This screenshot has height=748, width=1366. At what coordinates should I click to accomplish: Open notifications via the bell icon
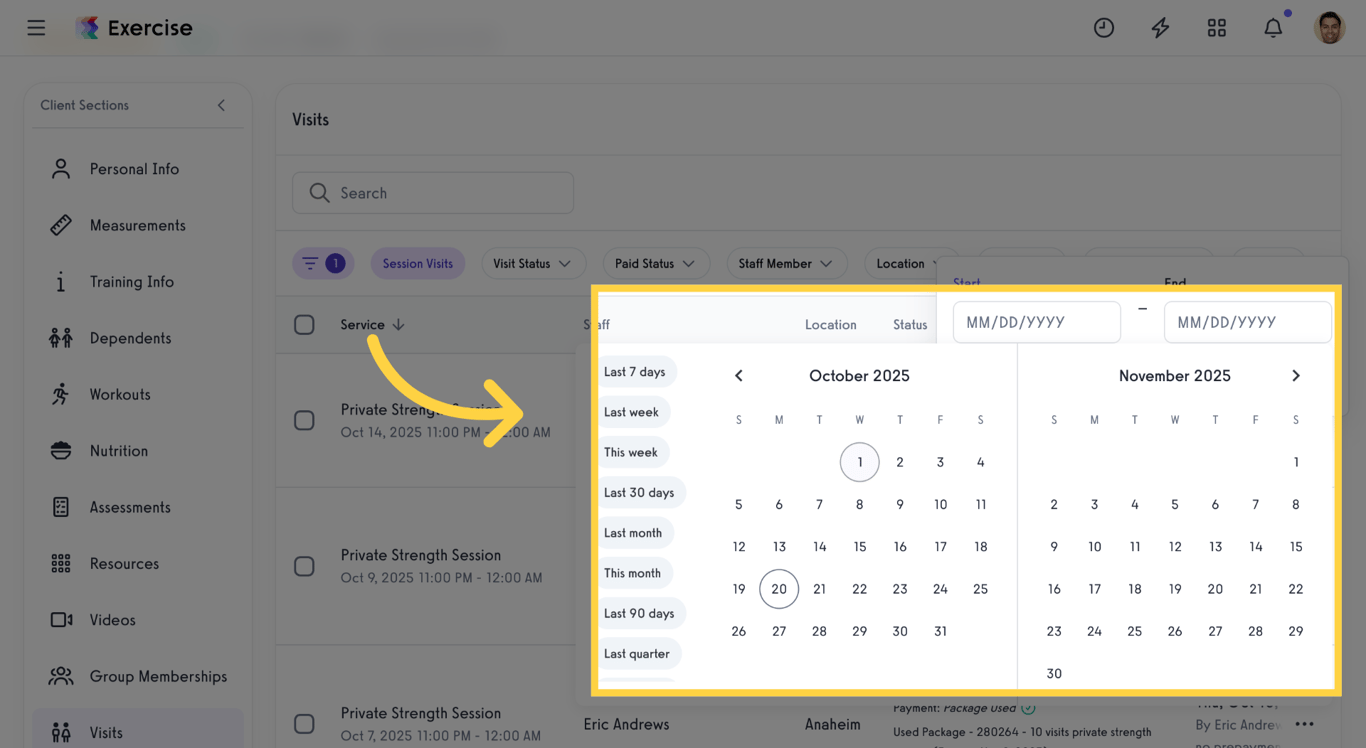[1273, 27]
